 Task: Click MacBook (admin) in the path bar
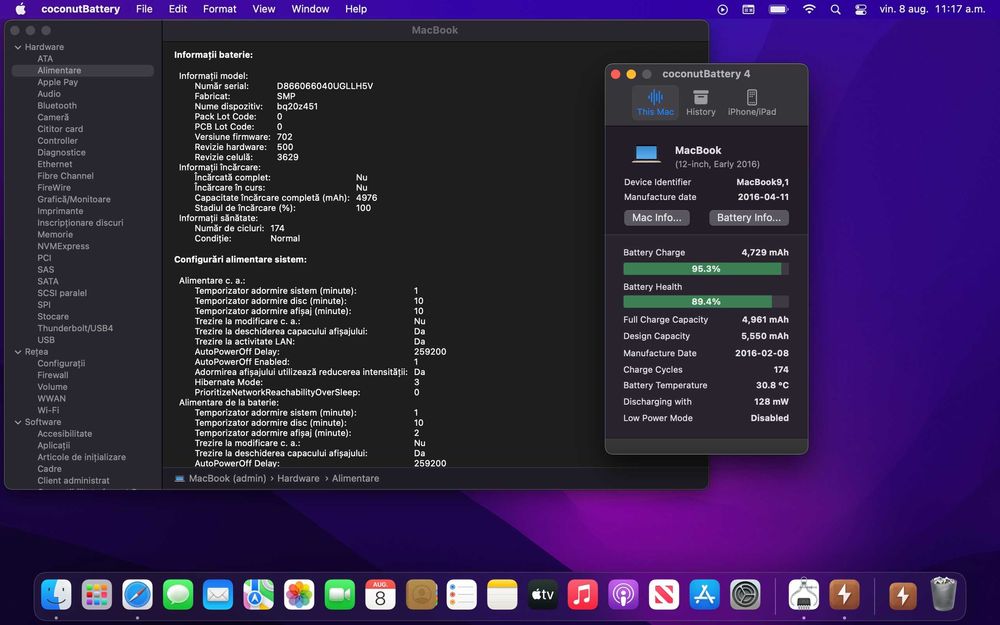click(227, 478)
